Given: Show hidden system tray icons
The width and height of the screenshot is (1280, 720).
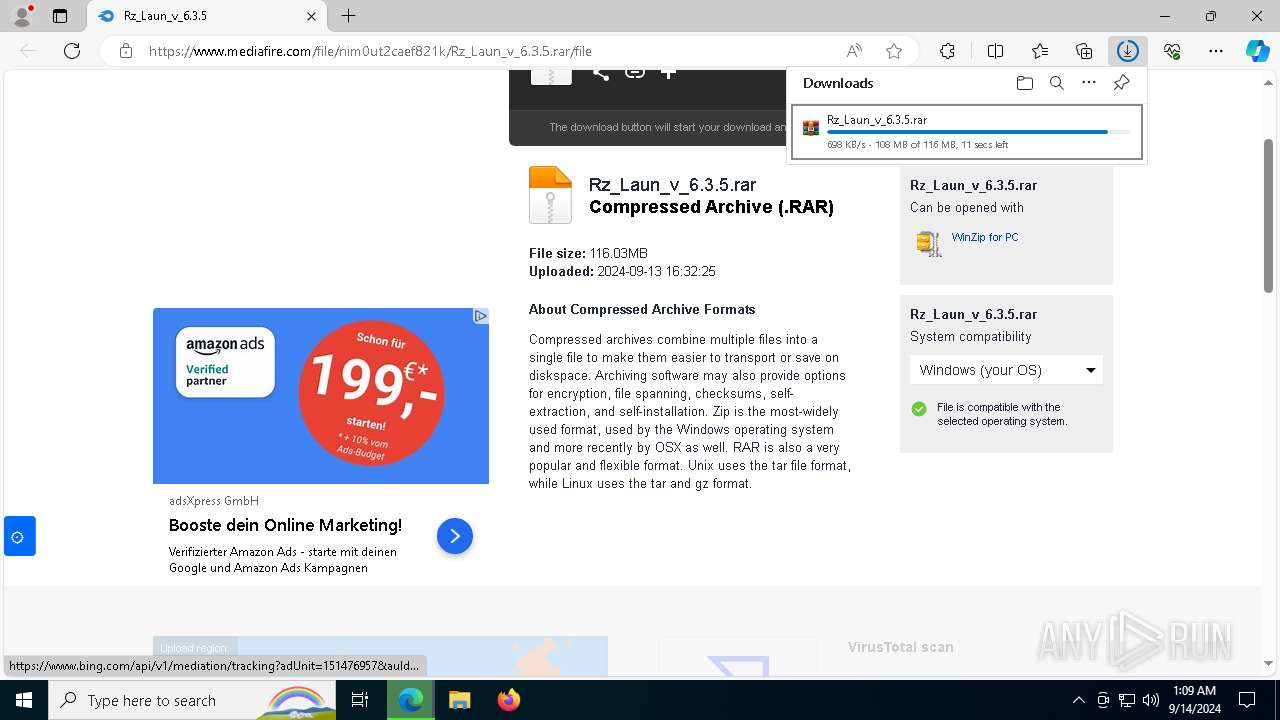Looking at the screenshot, I should click(x=1078, y=700).
